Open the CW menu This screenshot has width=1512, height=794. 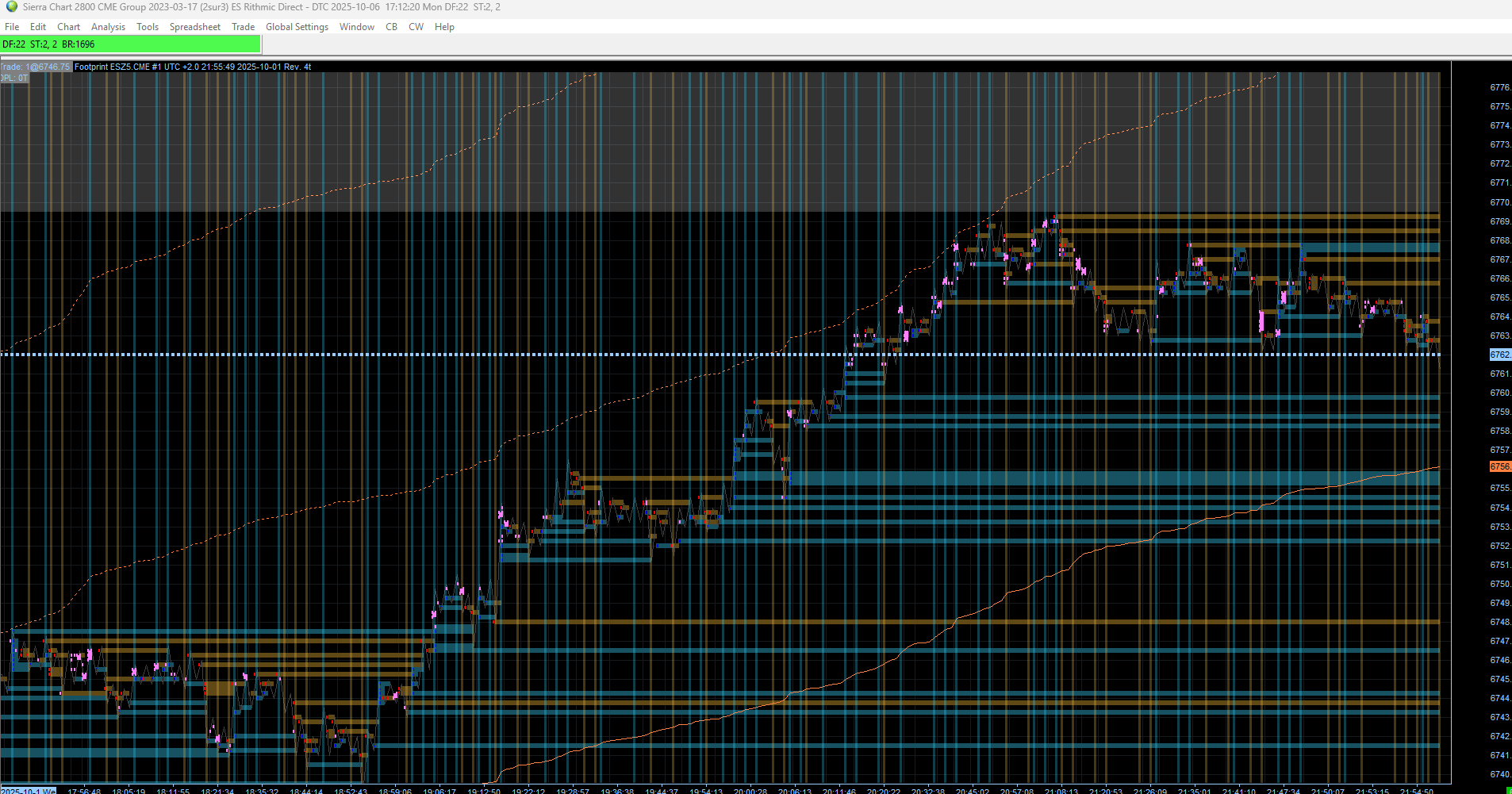416,27
